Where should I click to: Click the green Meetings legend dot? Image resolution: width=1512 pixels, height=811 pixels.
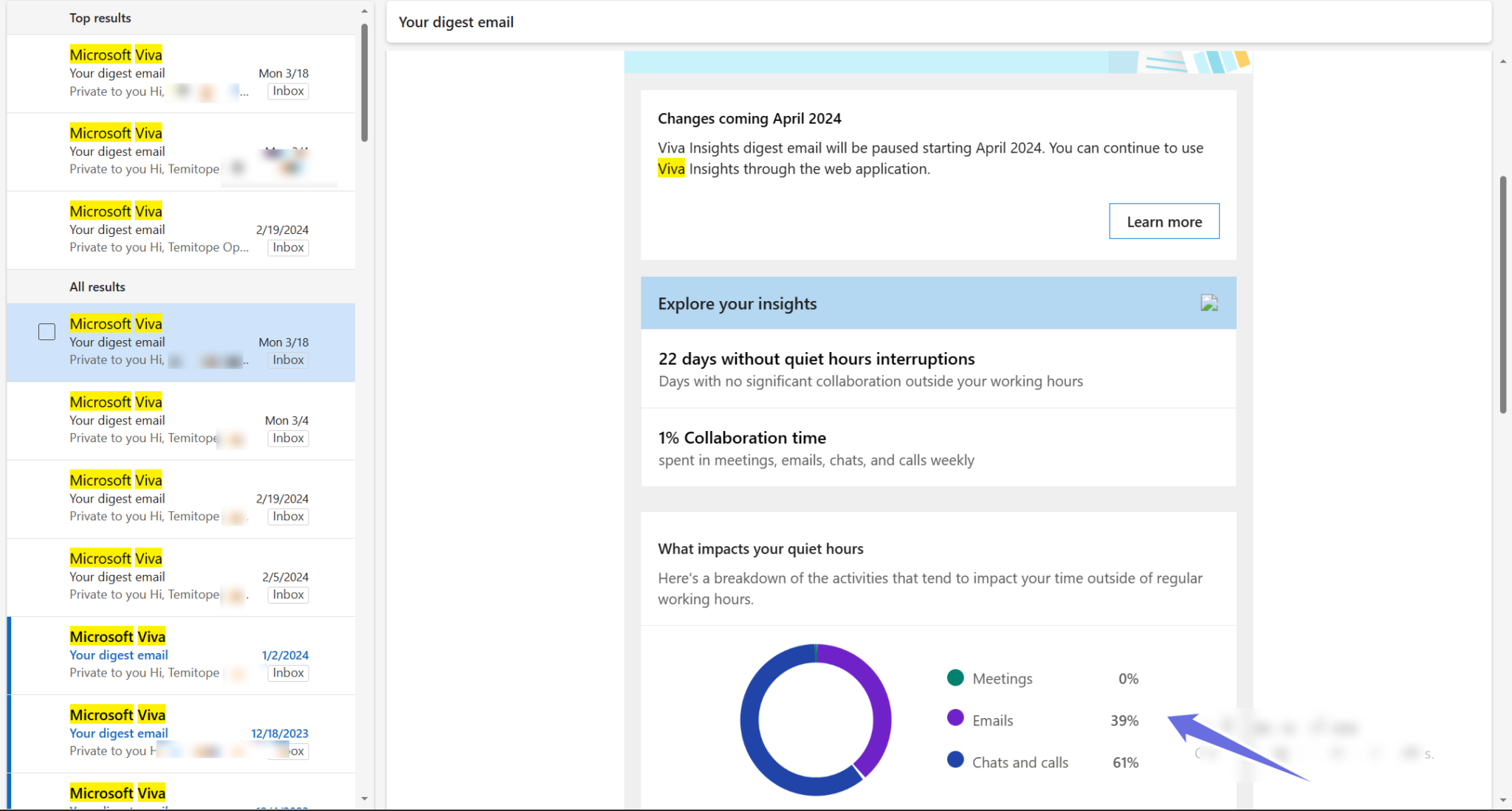pyautogui.click(x=955, y=677)
